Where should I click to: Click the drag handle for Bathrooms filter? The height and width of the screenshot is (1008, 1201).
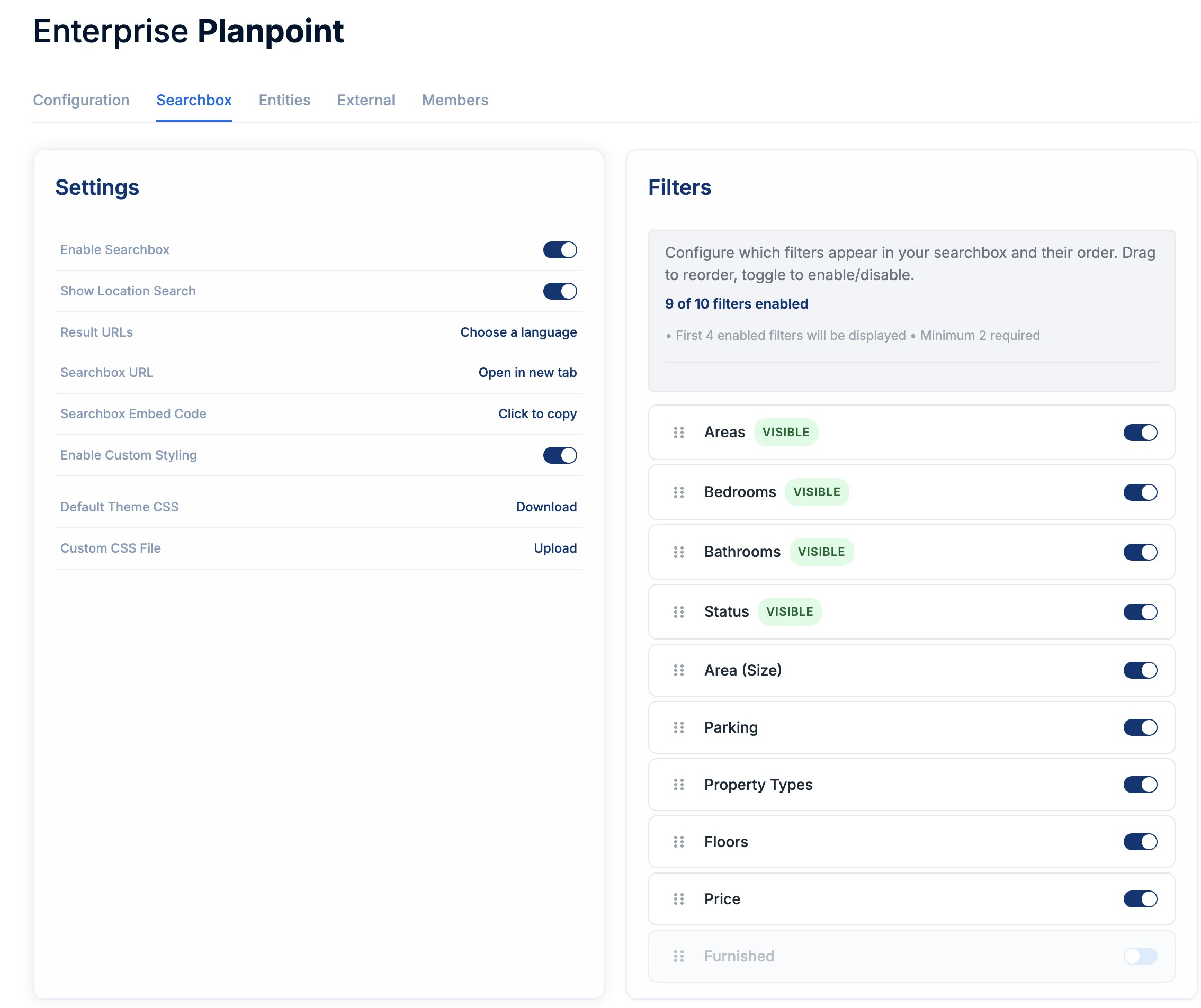[x=678, y=552]
